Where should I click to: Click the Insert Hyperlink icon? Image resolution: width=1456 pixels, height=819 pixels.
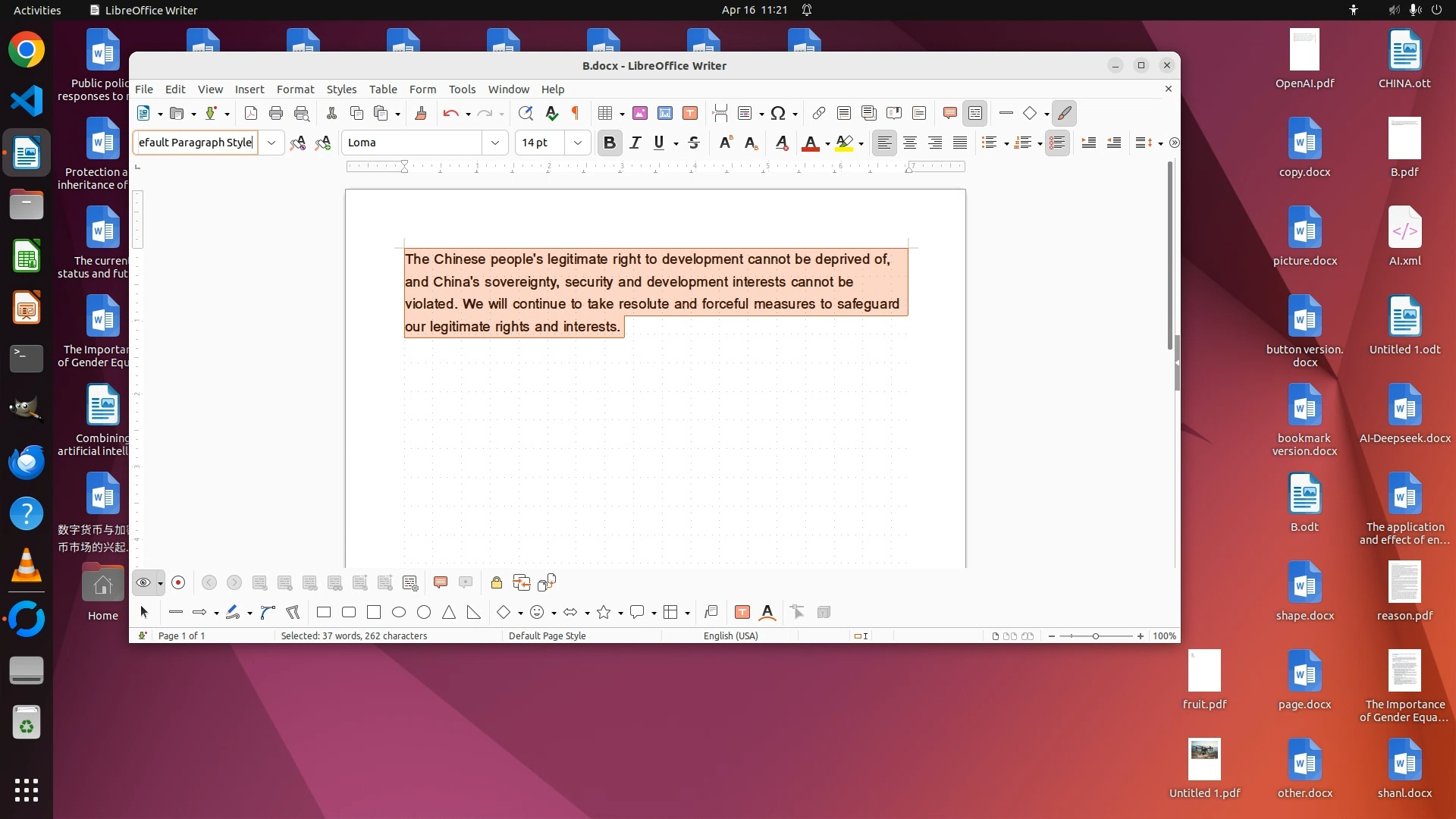pos(818,114)
